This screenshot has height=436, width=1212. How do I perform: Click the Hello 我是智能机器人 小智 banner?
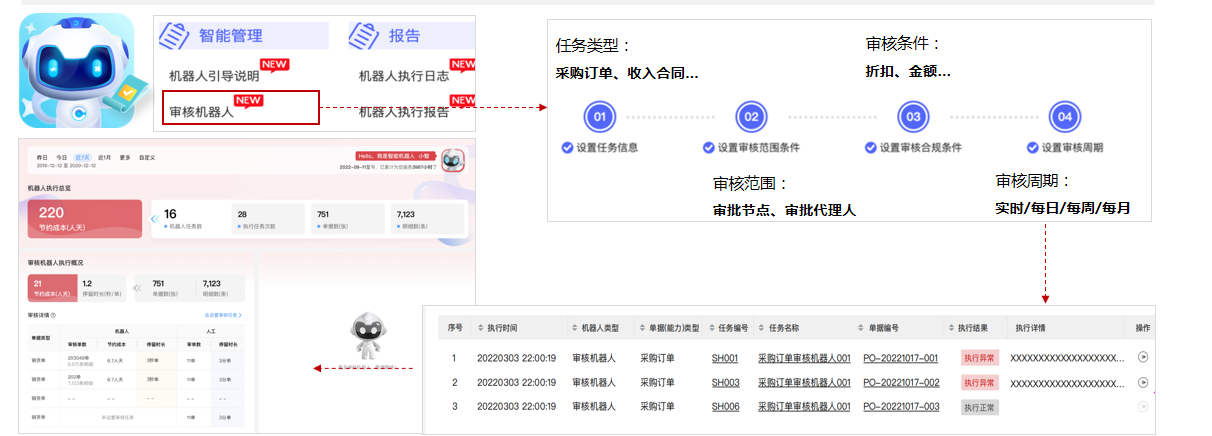[x=396, y=156]
